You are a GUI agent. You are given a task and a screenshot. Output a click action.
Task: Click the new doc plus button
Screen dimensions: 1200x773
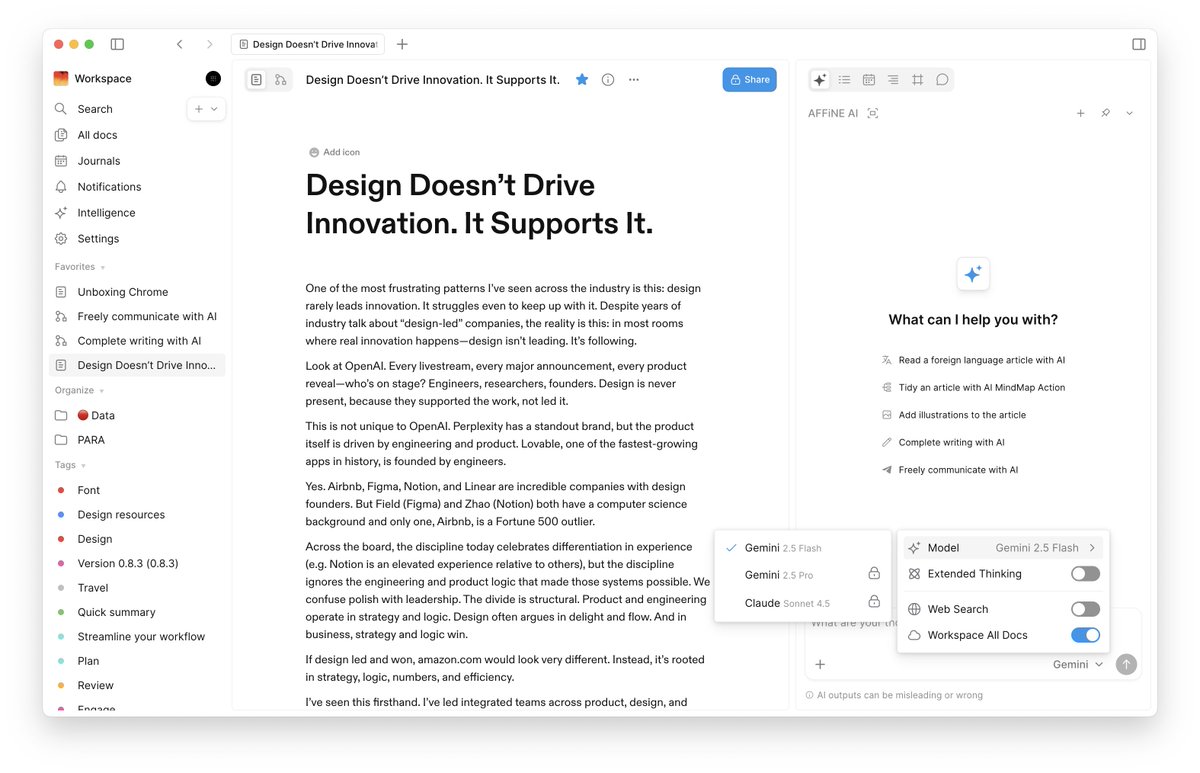tap(199, 109)
